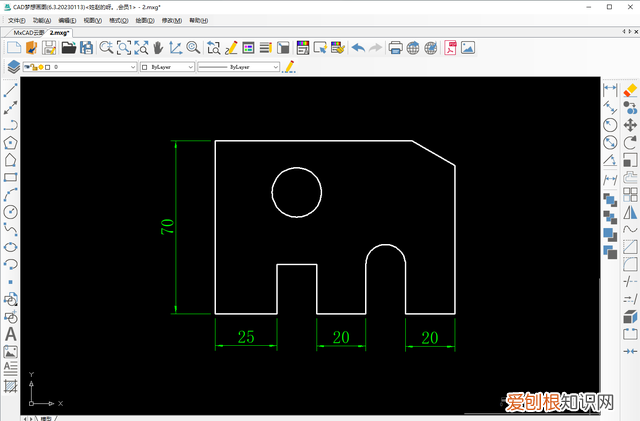
Task: Select the Eraser tool in right toolbar
Action: [x=630, y=90]
